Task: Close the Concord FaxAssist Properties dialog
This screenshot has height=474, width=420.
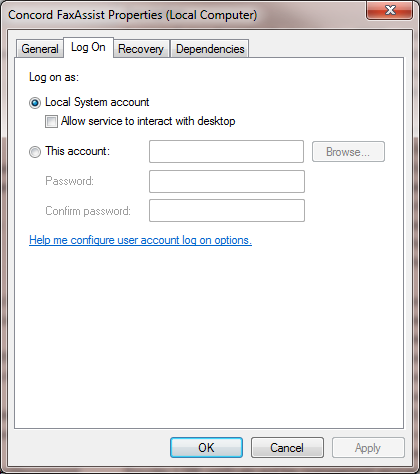Action: [x=390, y=10]
